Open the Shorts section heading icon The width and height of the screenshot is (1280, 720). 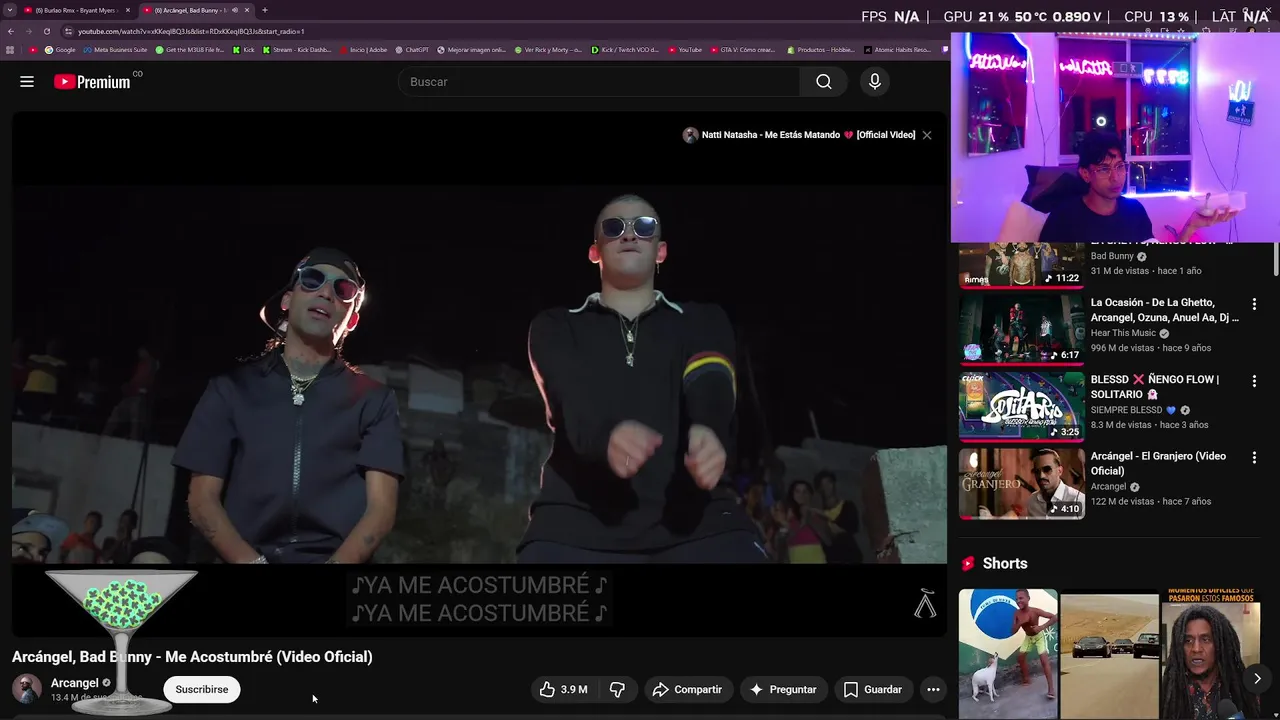[x=968, y=564]
